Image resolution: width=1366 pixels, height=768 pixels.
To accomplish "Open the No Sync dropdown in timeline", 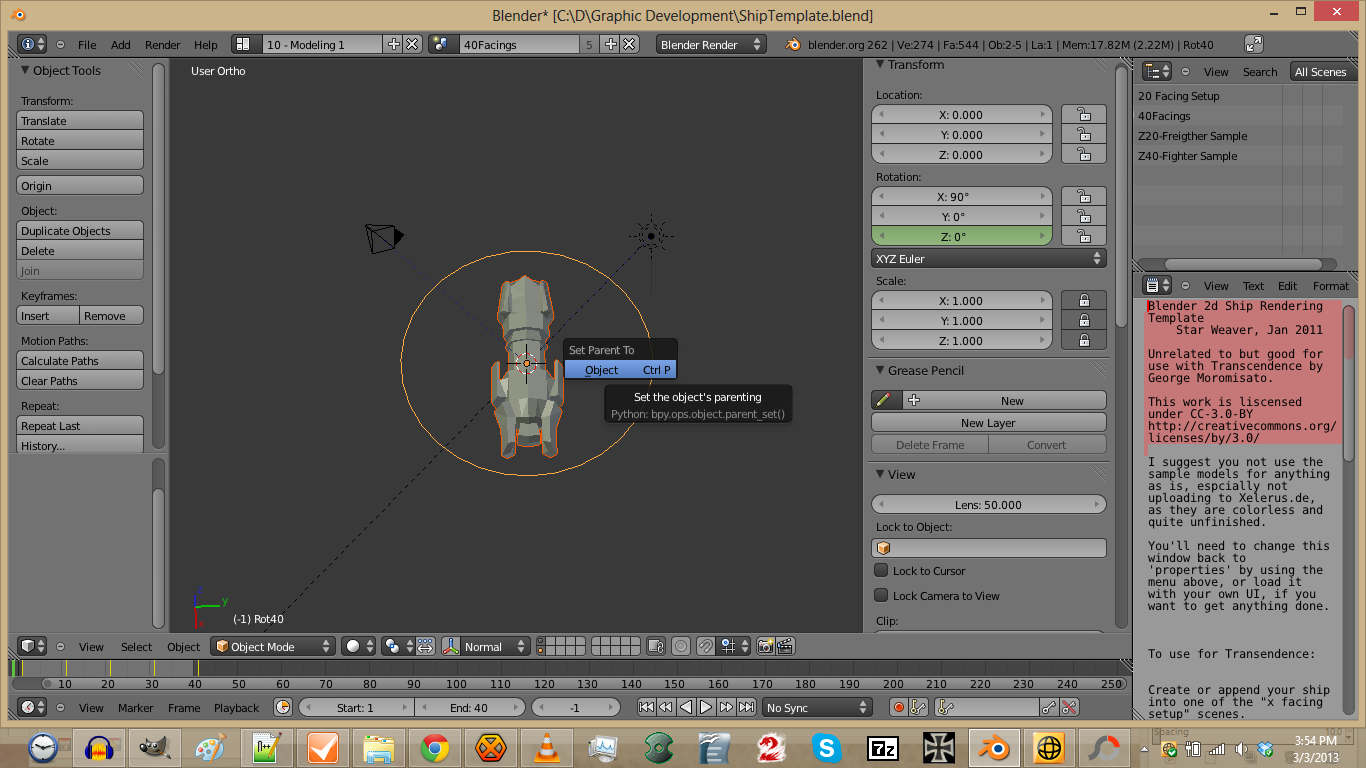I will (817, 707).
